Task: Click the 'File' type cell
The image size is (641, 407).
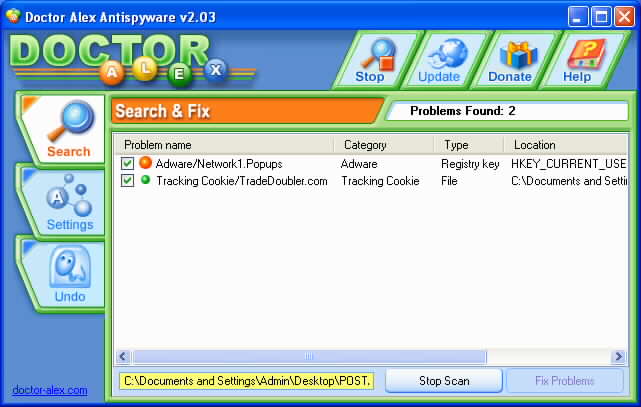Action: (449, 181)
